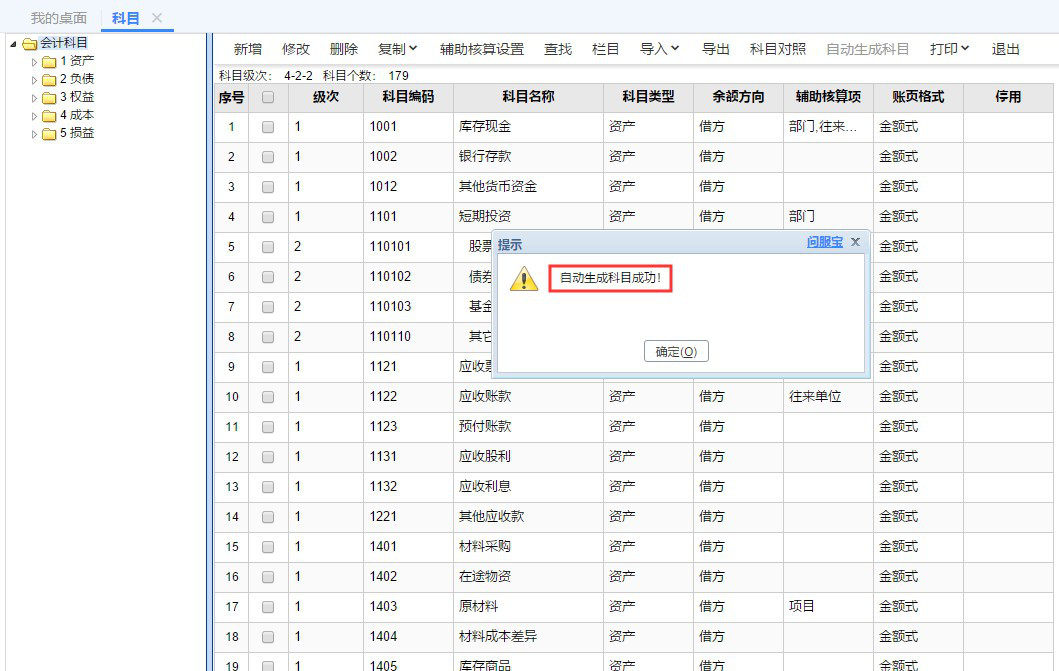Screen dimensions: 1059x671
Task: Select the 材料成本差异 name cell
Action: tap(528, 637)
